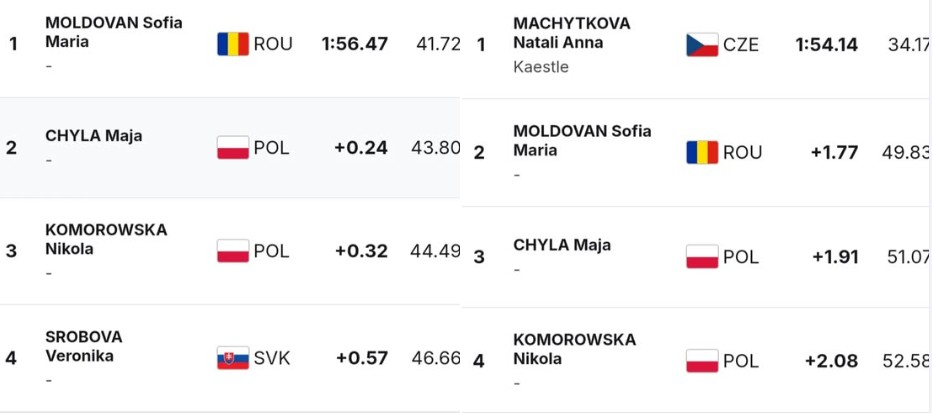Select second-ranked MOLDOVAN Sofia Maria name
The height and width of the screenshot is (413, 932).
[581, 140]
